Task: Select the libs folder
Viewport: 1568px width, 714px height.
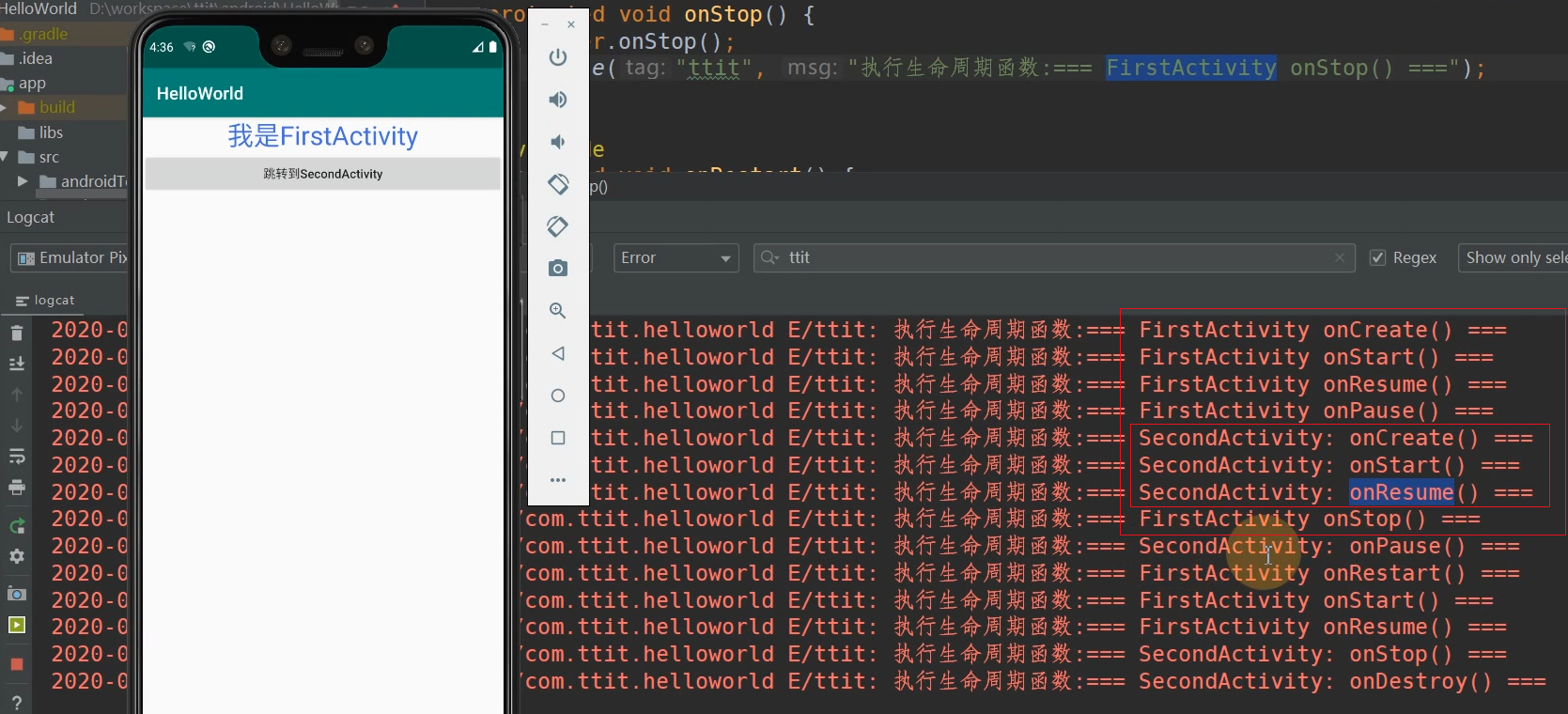Action: [51, 132]
